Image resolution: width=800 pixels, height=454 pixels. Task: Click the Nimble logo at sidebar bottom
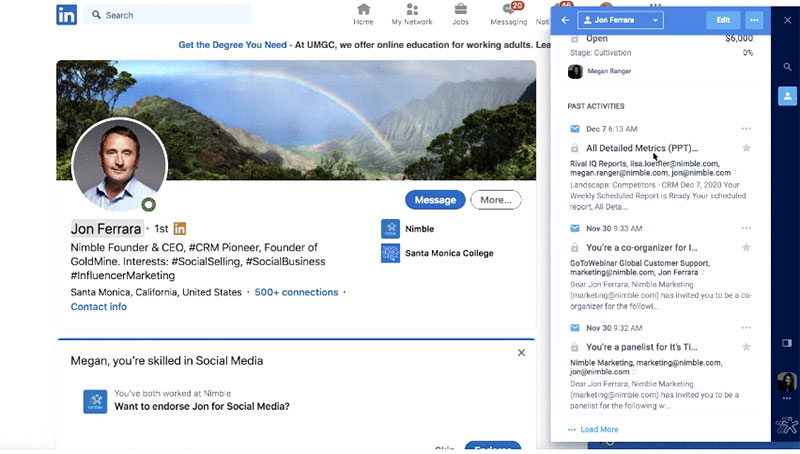pos(786,425)
